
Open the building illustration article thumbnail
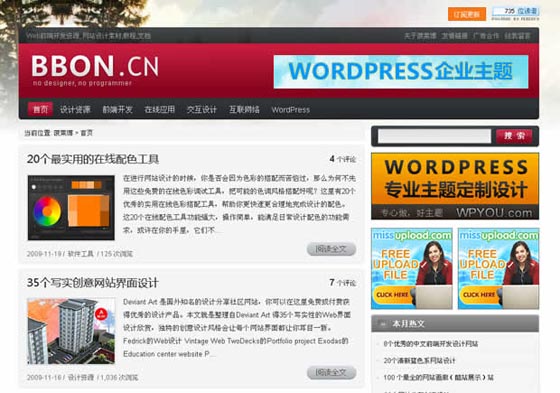tap(71, 331)
